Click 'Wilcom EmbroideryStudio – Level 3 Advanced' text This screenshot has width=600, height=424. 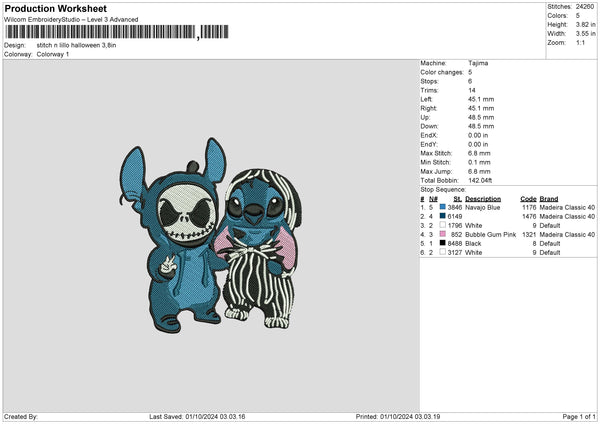click(71, 20)
